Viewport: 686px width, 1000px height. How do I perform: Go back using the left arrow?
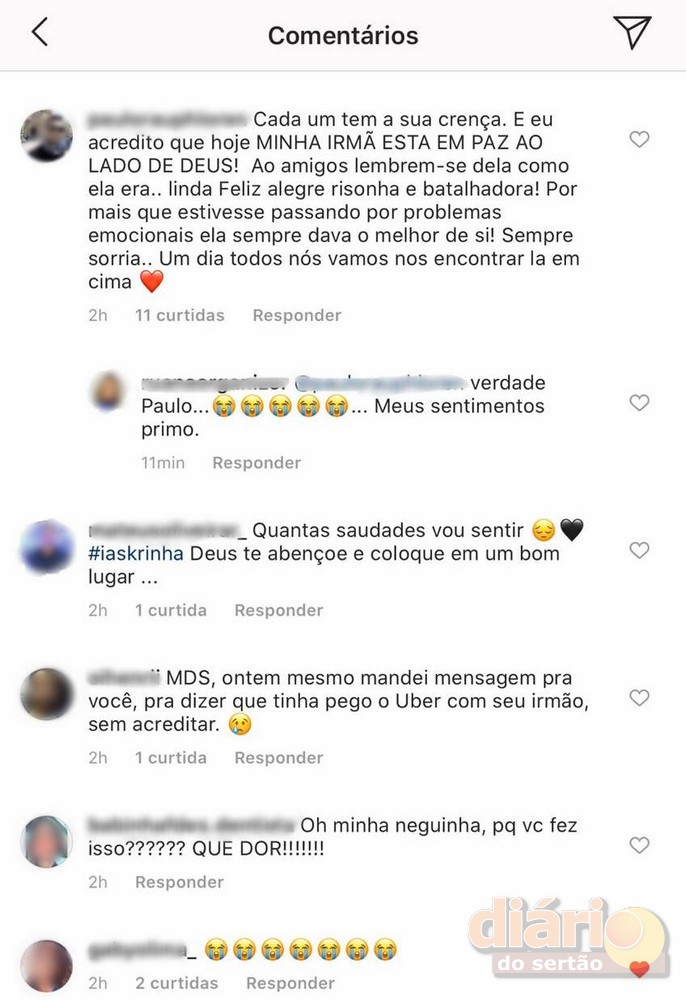(40, 32)
